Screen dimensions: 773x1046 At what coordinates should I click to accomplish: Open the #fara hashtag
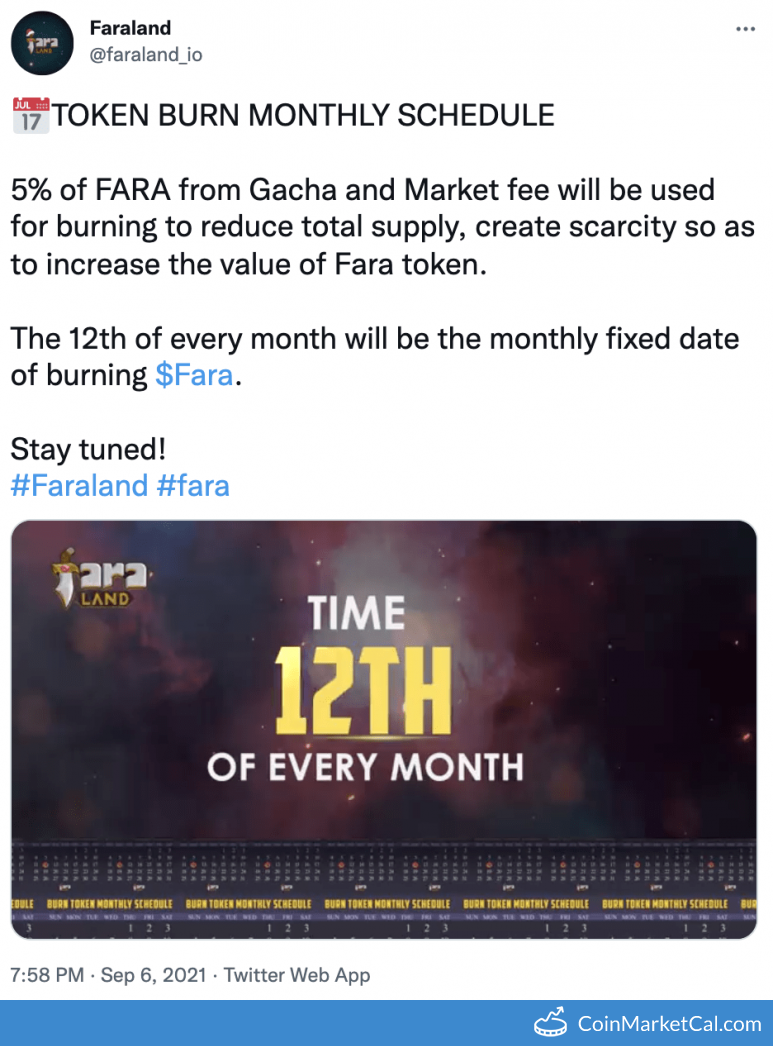(x=193, y=486)
